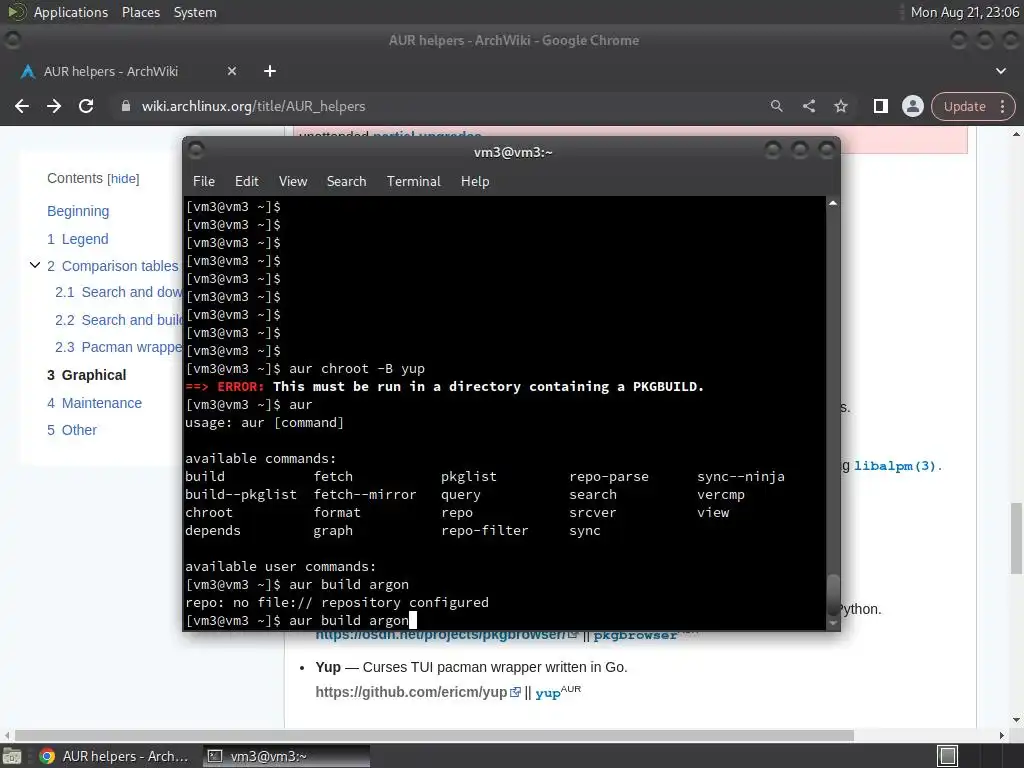Go forward in Chrome browser
The image size is (1024, 768).
point(54,106)
